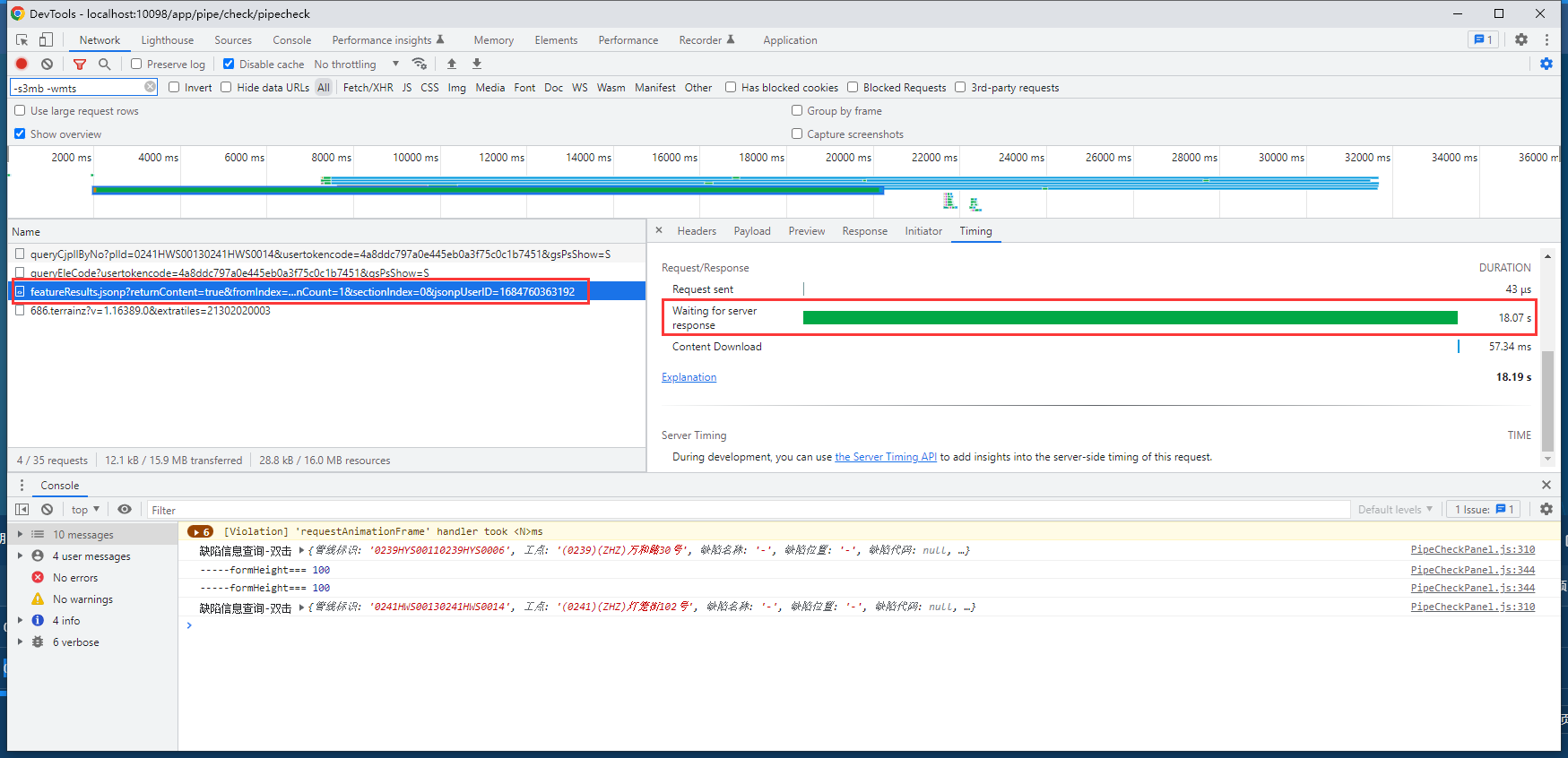Open console settings gear
This screenshot has width=1568, height=758.
coord(1546,509)
